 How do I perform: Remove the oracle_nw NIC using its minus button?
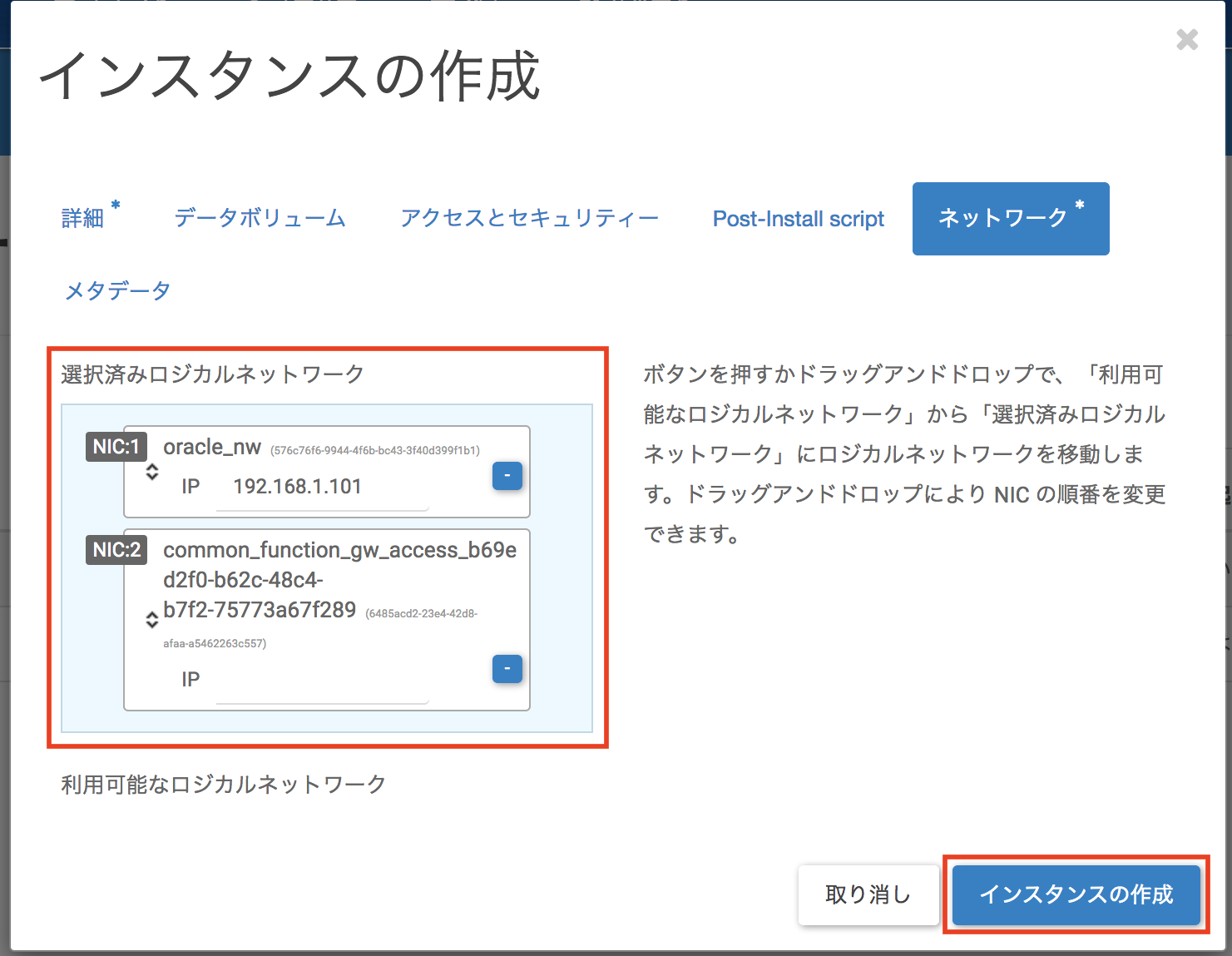coord(507,476)
